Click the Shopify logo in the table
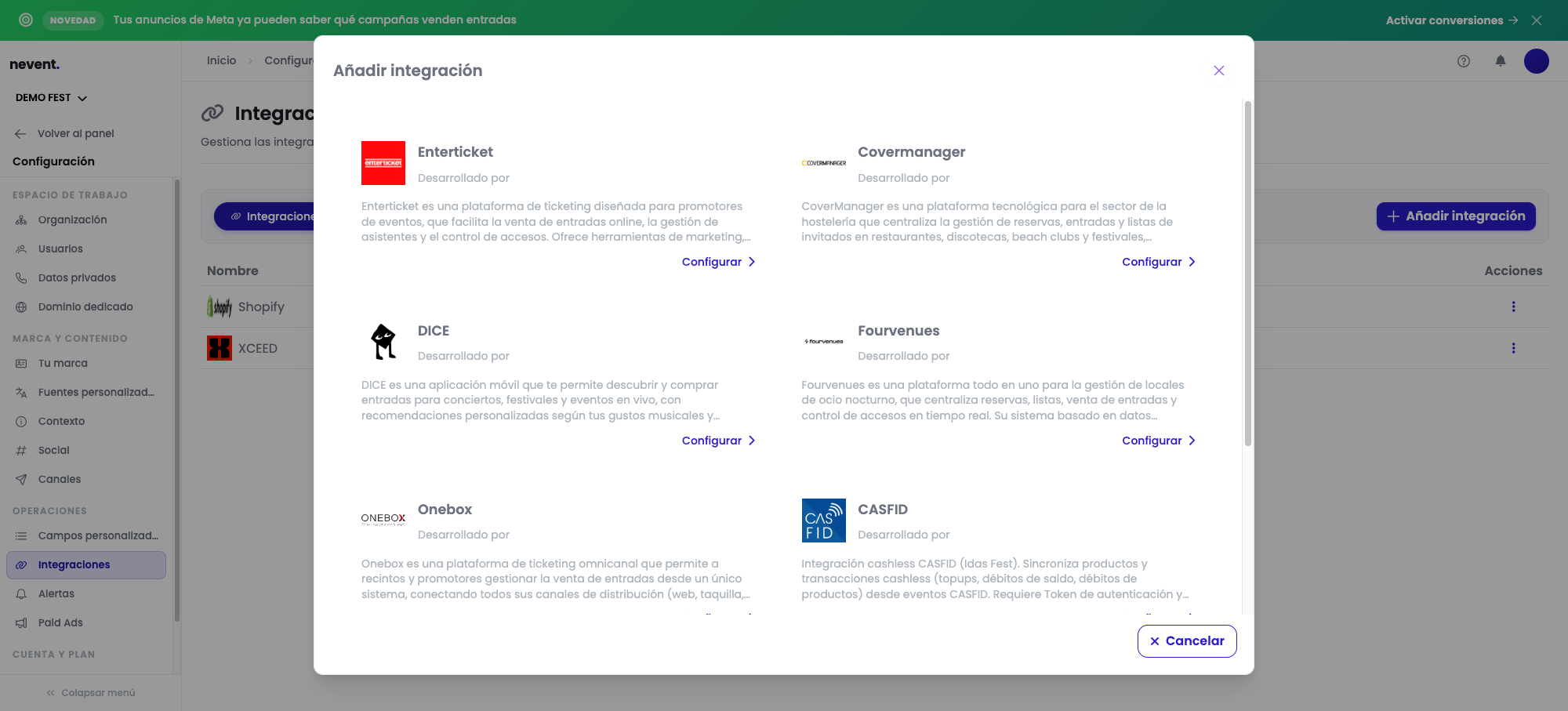This screenshot has height=711, width=1568. coord(220,307)
